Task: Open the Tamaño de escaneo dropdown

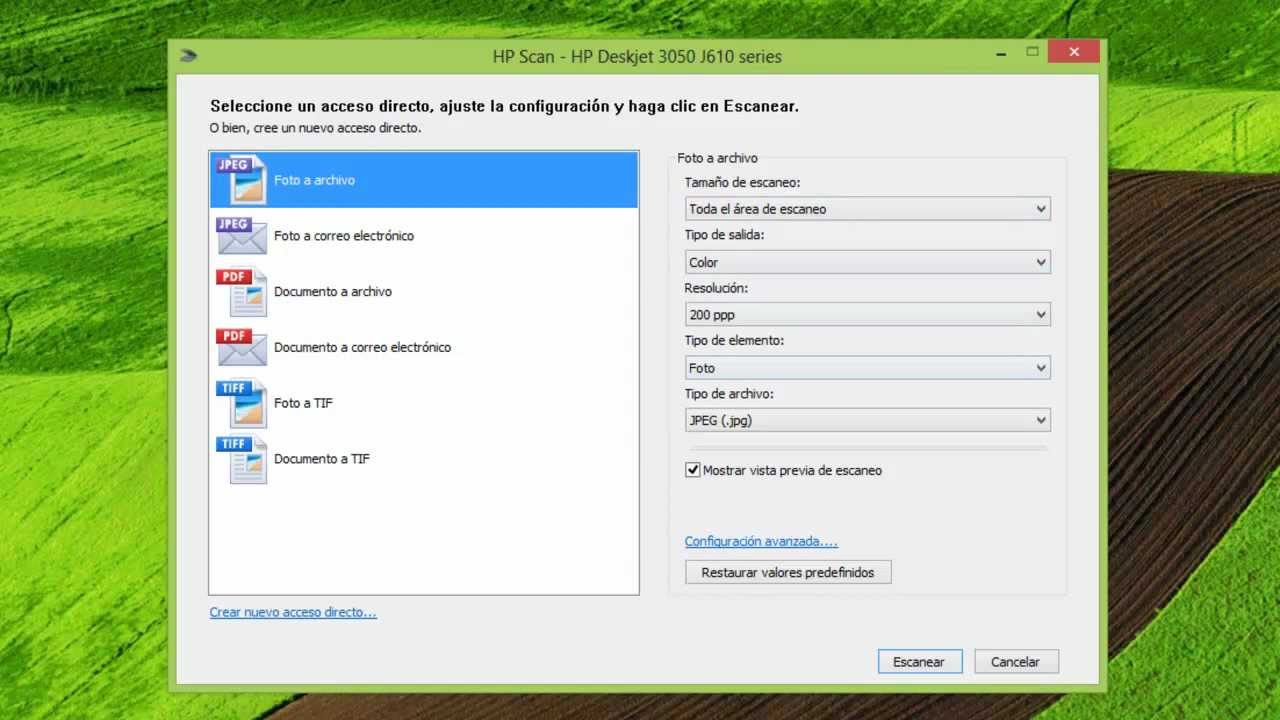Action: (867, 209)
